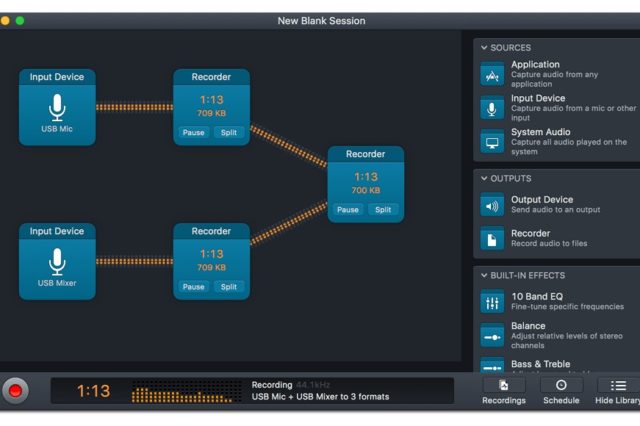This screenshot has height=426, width=640.
Task: Click the yellow minimize window button
Action: [5, 21]
